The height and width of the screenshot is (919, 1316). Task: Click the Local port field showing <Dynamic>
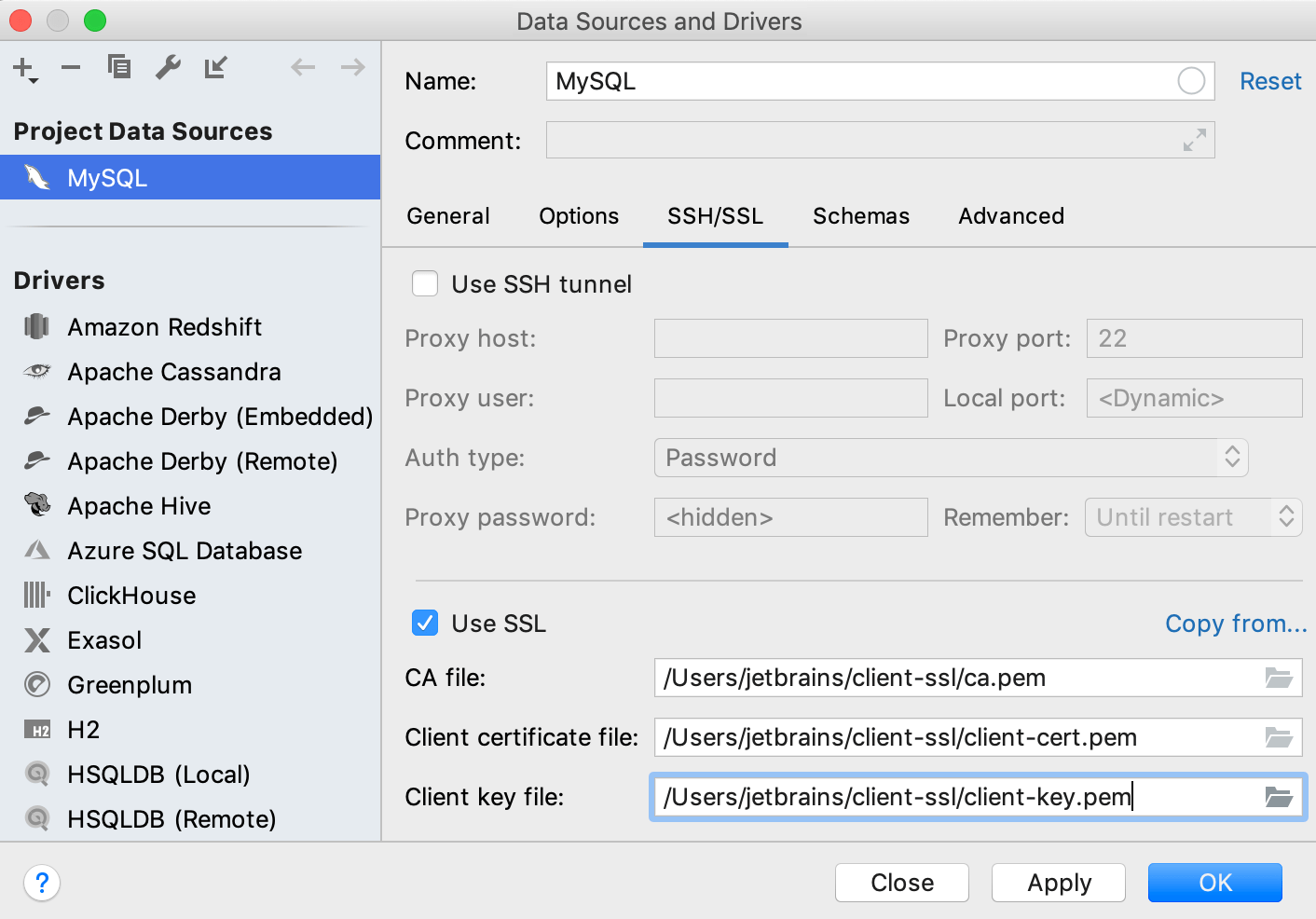point(1195,398)
